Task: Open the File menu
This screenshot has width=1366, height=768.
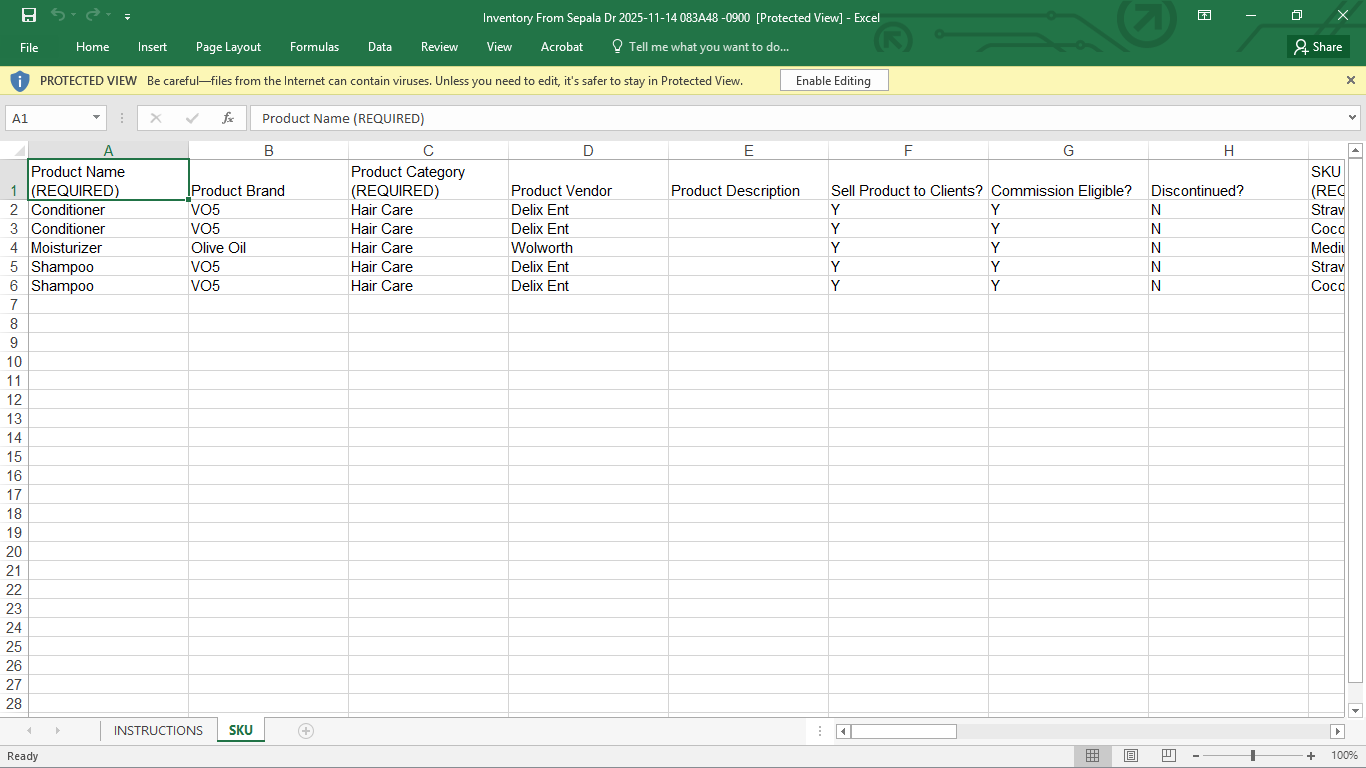Action: click(x=29, y=47)
